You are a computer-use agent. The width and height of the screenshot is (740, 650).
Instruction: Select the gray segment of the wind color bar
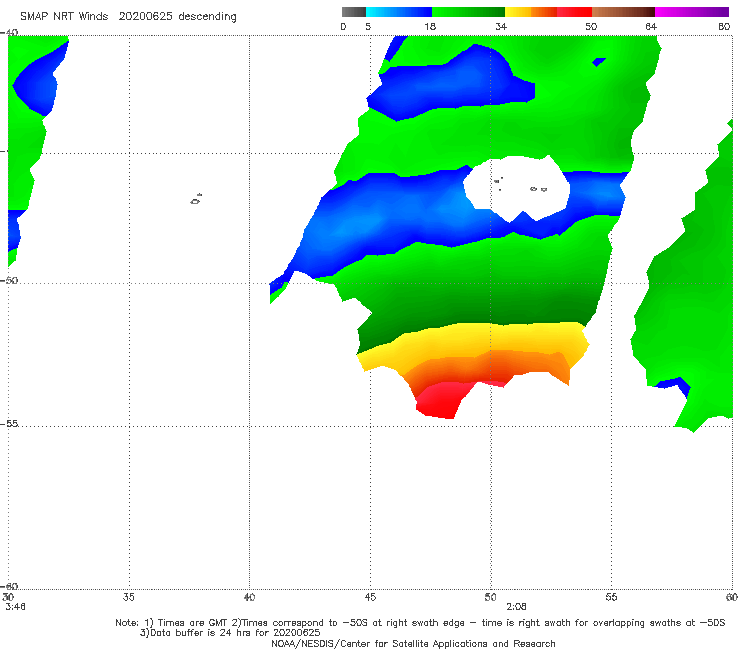pos(354,12)
